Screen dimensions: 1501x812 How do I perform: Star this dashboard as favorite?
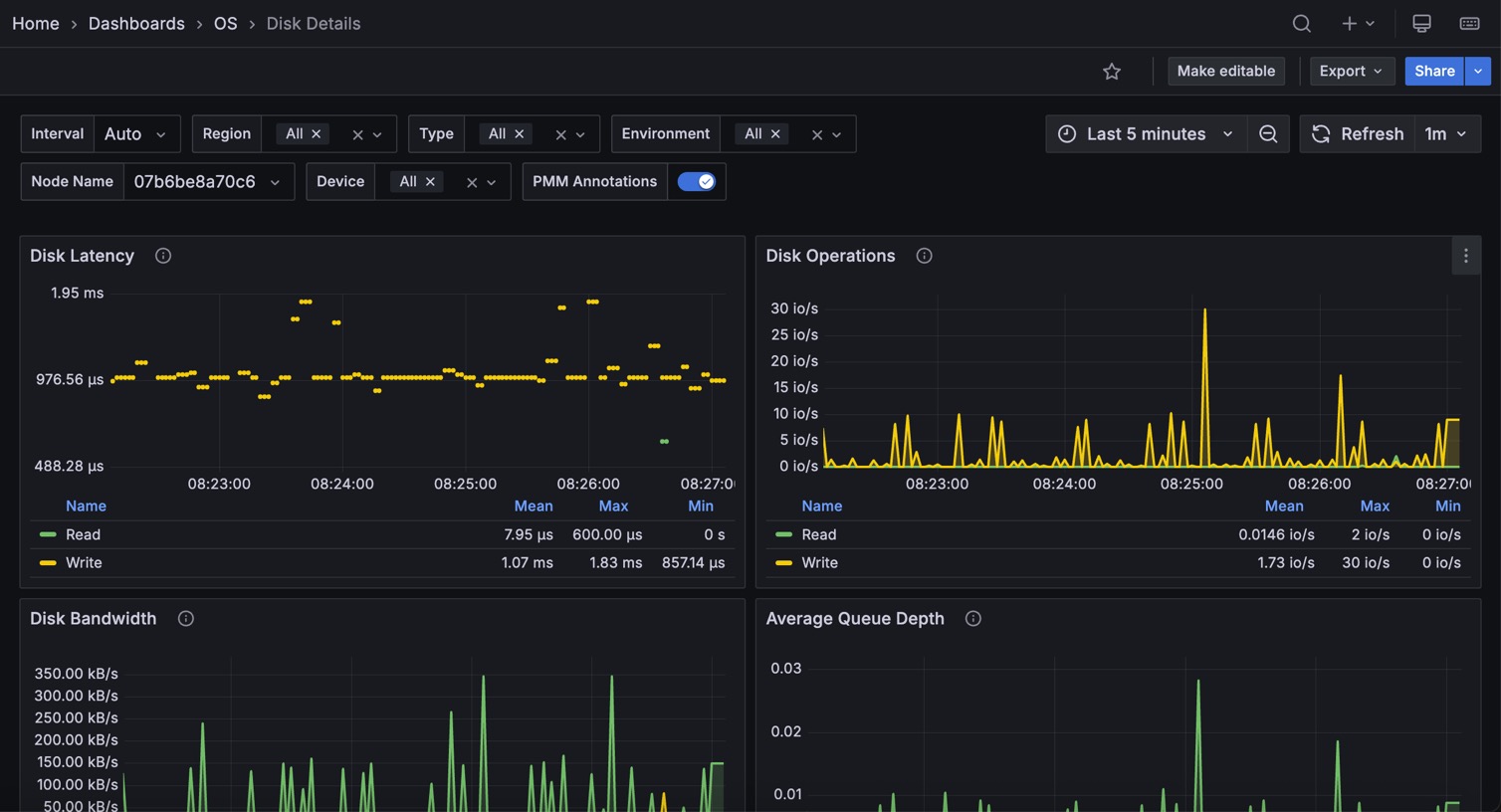(1112, 72)
